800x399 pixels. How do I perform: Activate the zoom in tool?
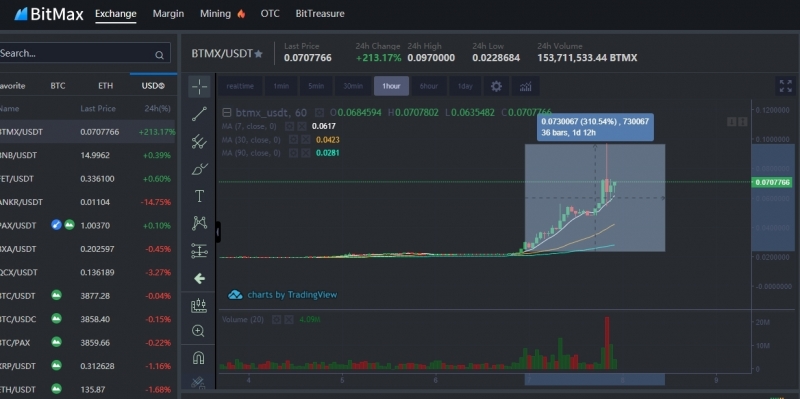click(x=198, y=331)
